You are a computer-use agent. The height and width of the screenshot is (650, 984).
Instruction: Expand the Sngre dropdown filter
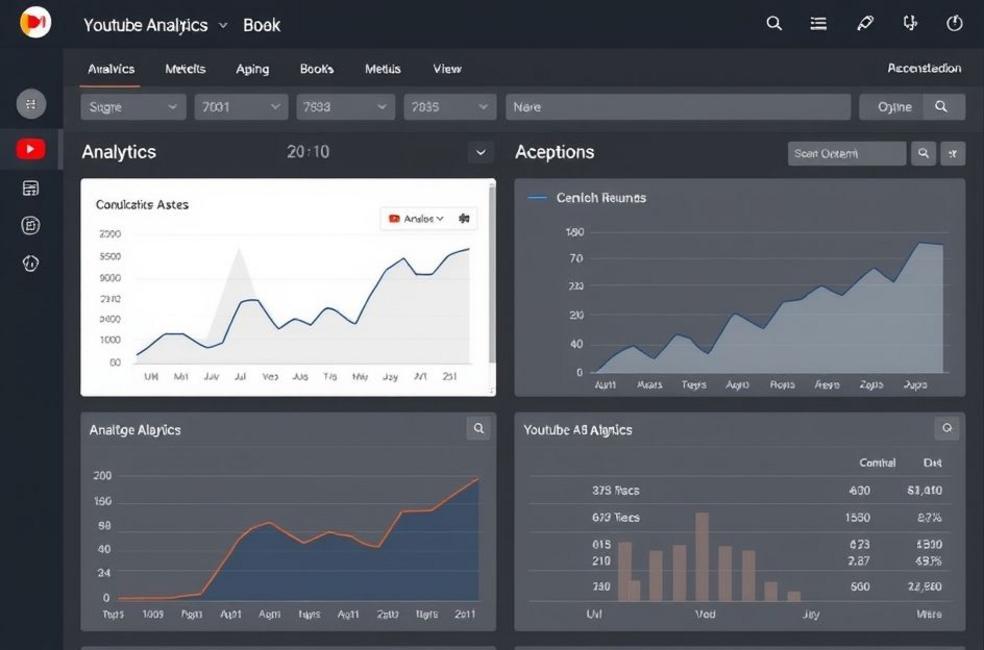133,107
